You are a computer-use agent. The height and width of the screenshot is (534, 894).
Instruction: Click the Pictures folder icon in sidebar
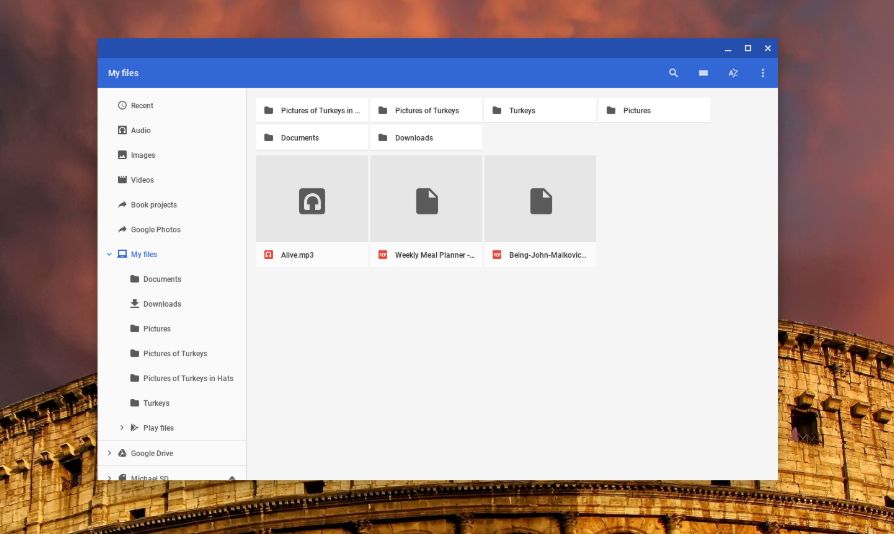click(135, 328)
